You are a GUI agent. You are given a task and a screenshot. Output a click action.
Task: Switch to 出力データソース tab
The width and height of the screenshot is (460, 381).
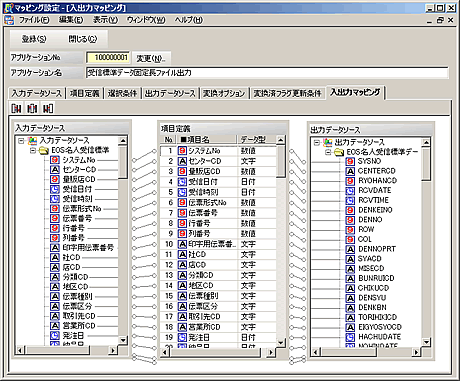170,94
